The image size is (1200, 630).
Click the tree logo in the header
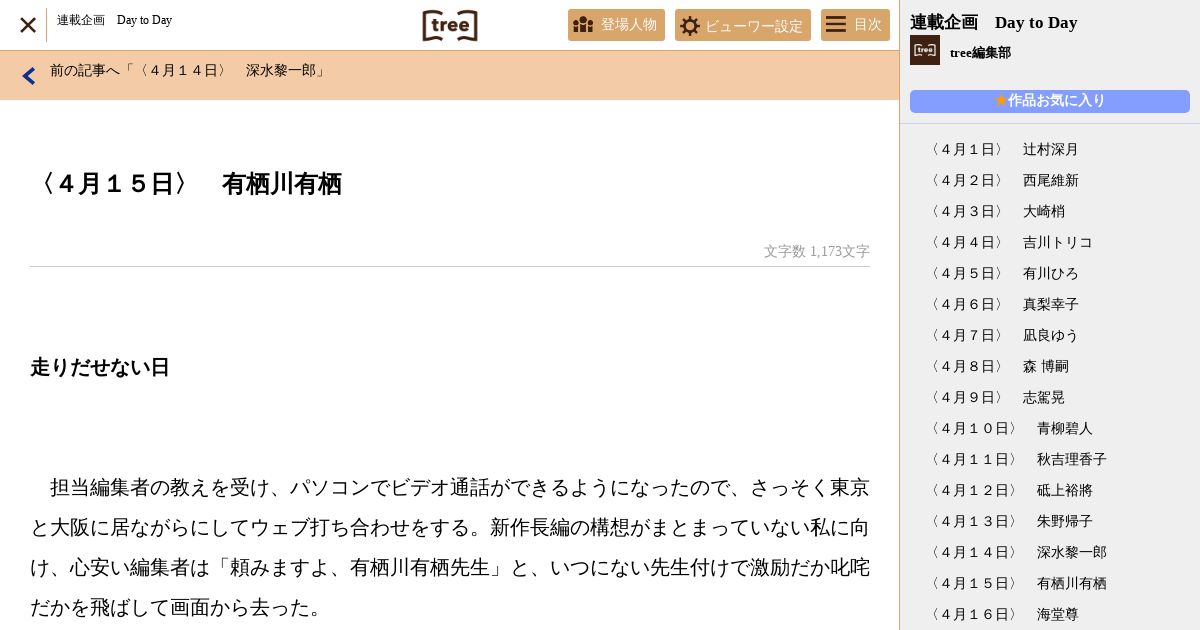pos(450,25)
